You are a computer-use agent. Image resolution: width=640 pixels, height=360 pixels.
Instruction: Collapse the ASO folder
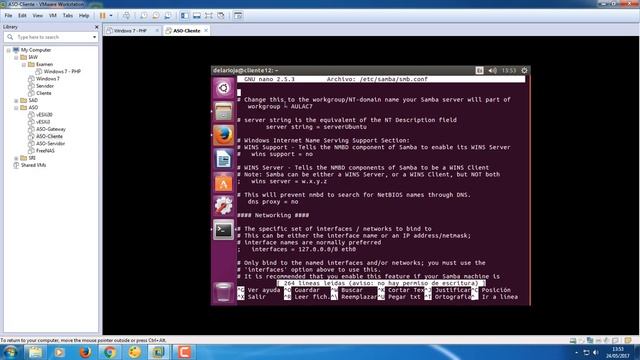16,108
